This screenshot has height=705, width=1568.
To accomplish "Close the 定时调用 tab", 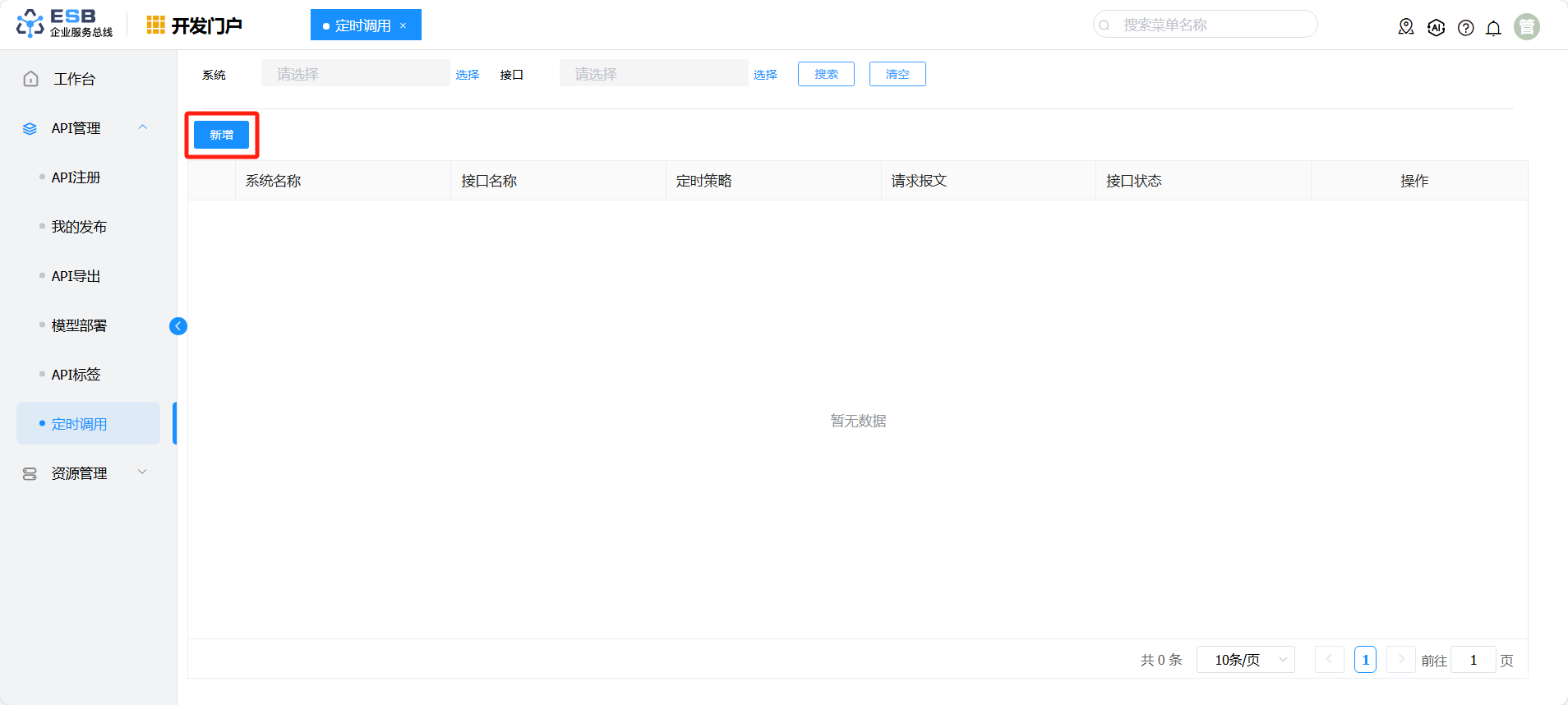I will click(x=404, y=25).
